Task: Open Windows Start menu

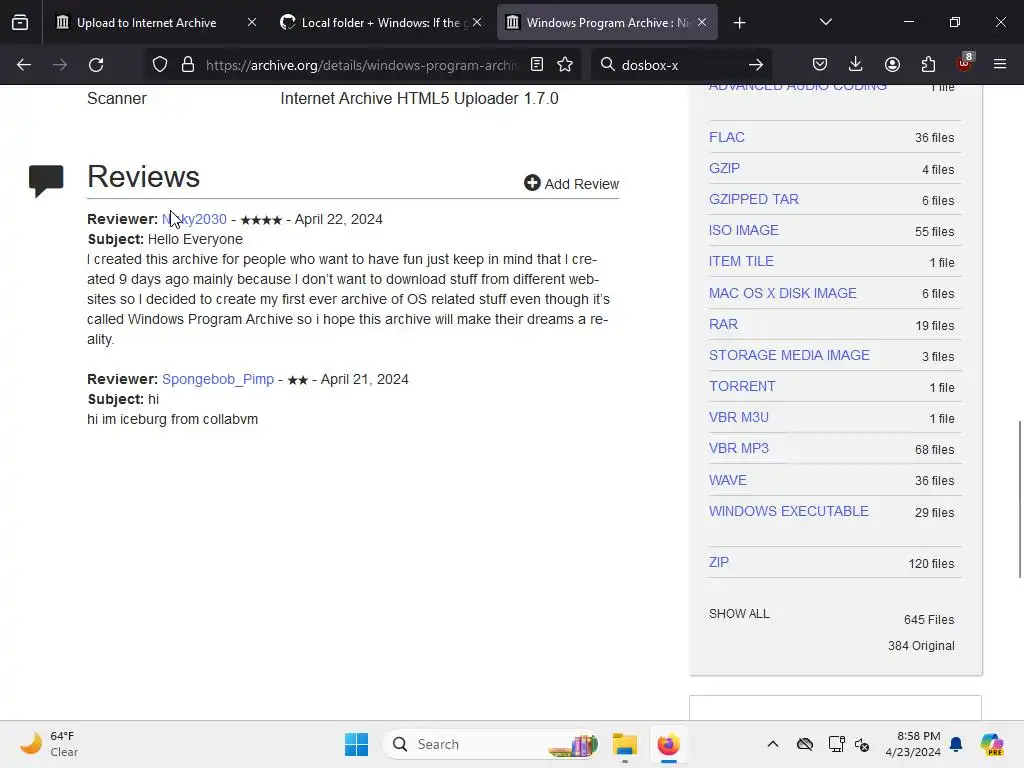Action: [x=357, y=744]
